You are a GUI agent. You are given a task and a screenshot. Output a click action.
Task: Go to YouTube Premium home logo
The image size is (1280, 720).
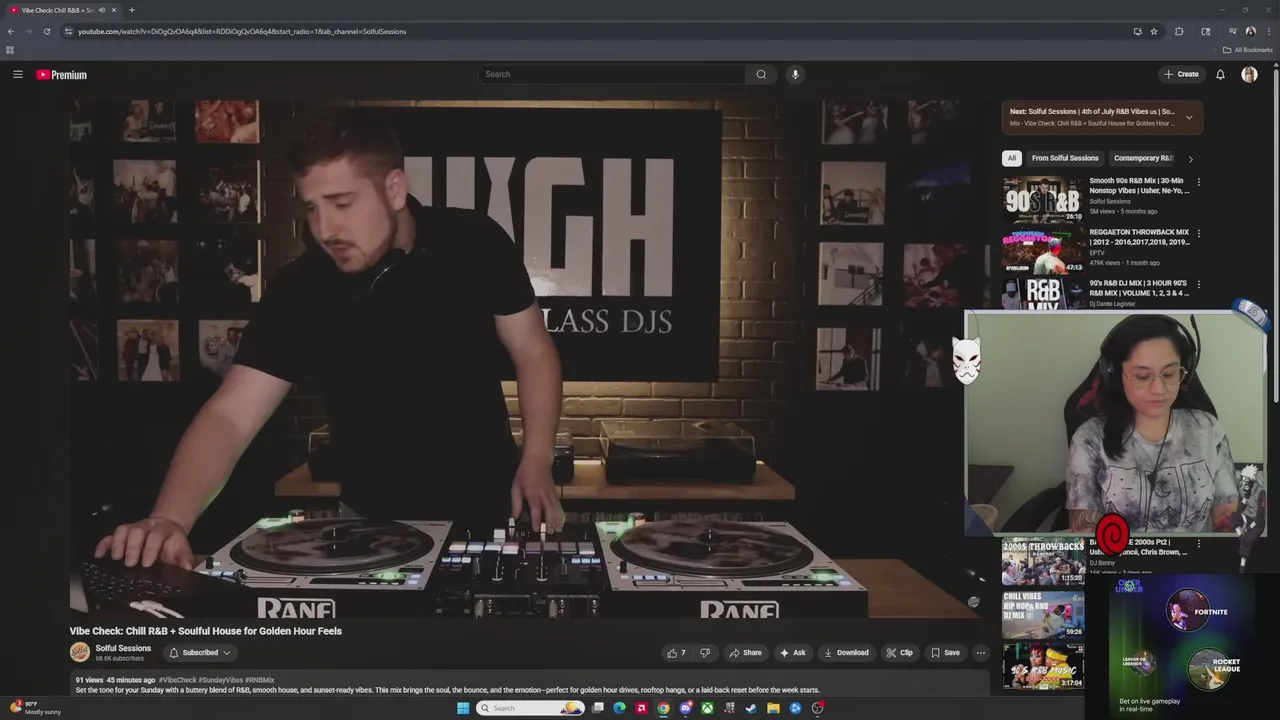[x=61, y=75]
